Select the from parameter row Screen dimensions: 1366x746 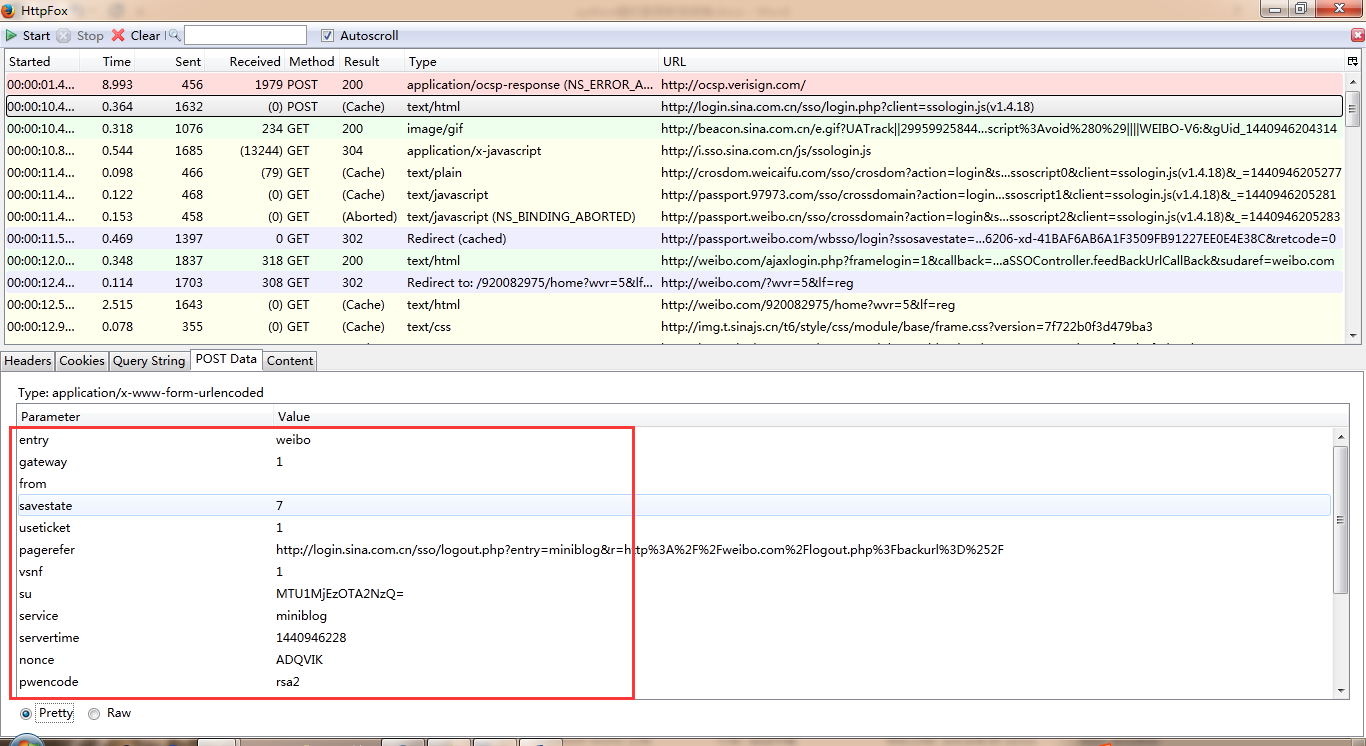674,483
